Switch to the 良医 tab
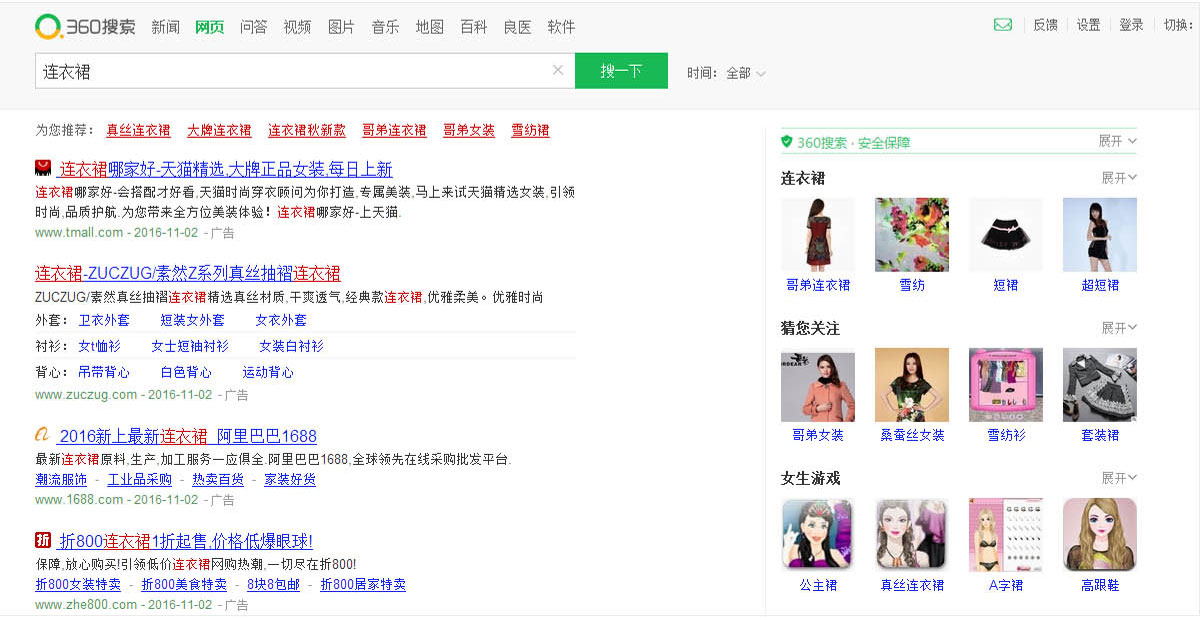The height and width of the screenshot is (620, 1200). click(x=518, y=27)
